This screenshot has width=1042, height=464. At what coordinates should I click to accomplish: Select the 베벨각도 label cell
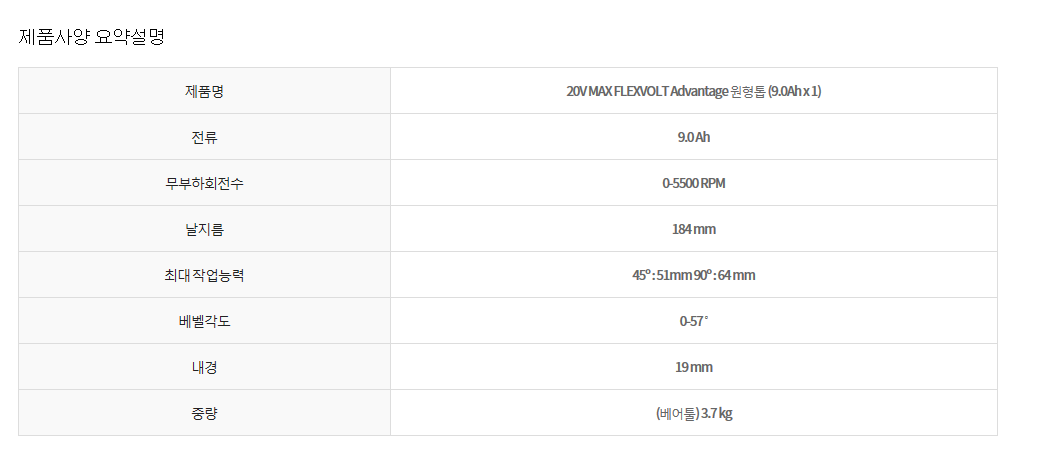click(204, 321)
